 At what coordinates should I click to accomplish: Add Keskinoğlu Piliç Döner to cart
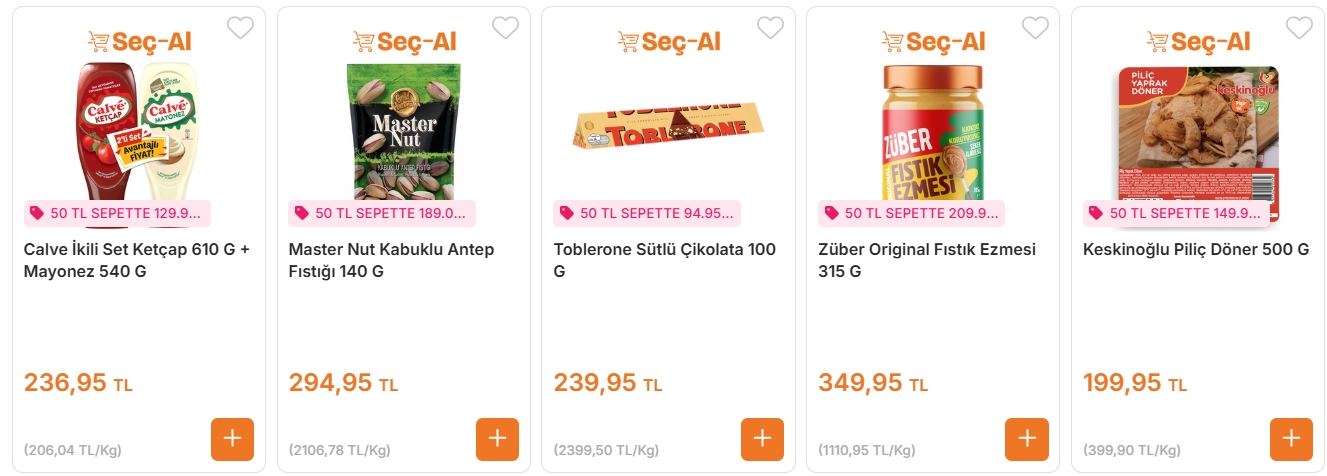coord(1291,439)
